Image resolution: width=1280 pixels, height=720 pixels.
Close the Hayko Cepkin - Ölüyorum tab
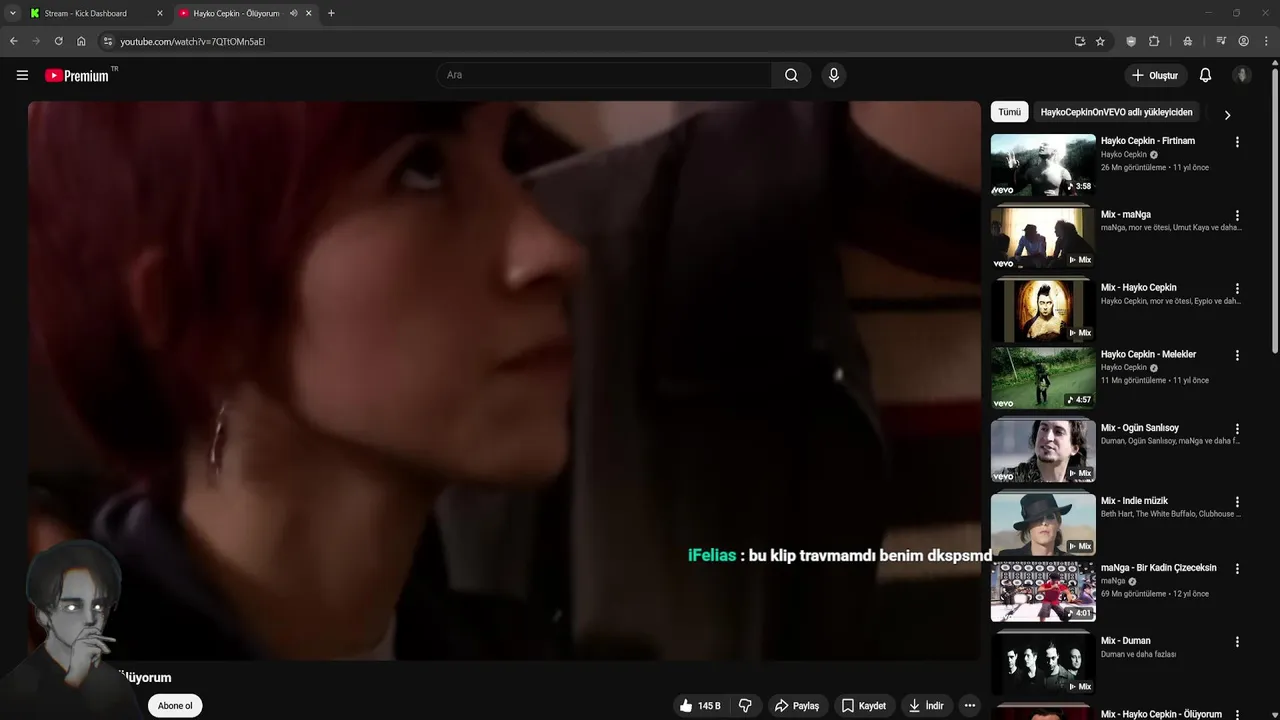[x=308, y=13]
